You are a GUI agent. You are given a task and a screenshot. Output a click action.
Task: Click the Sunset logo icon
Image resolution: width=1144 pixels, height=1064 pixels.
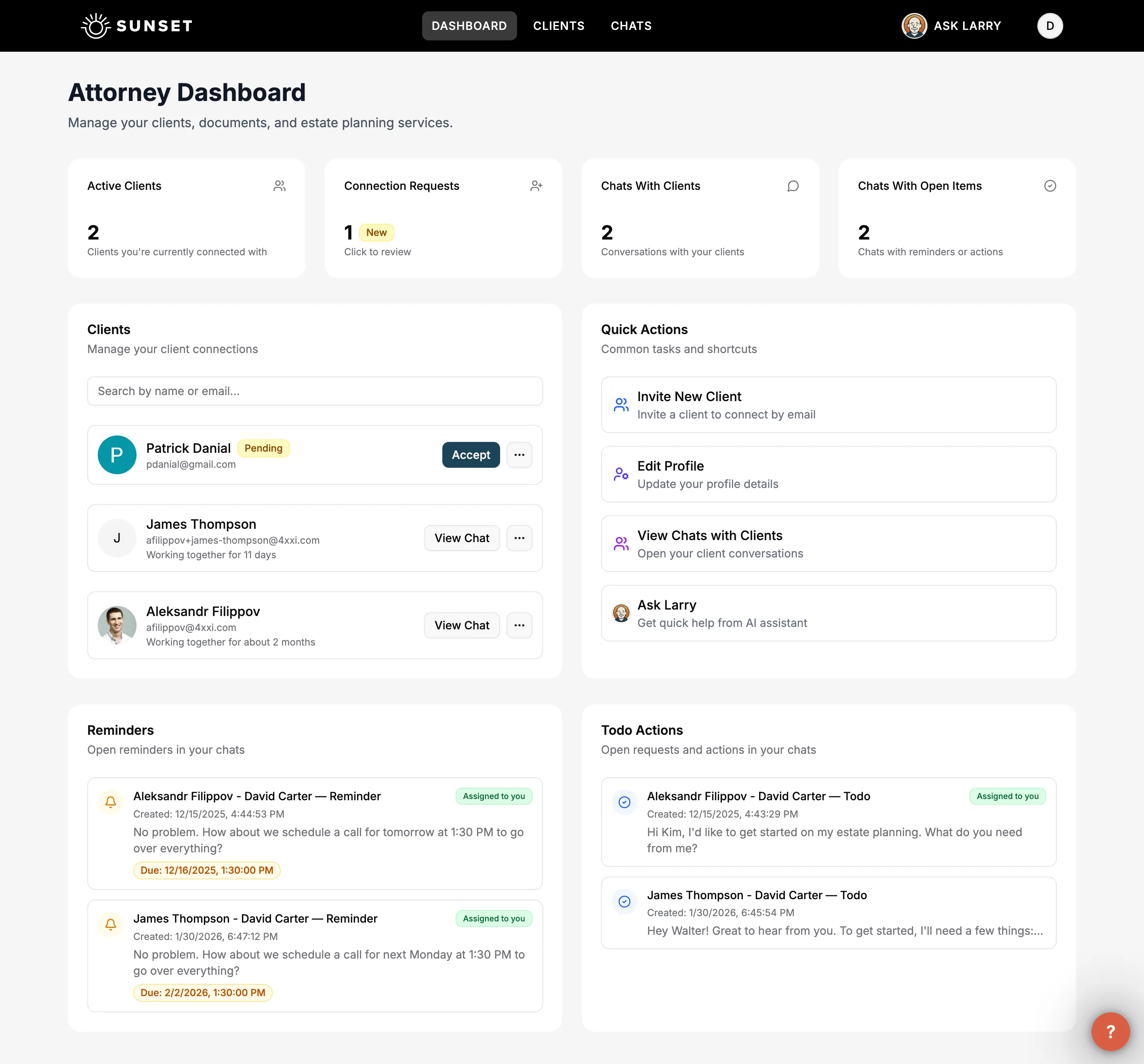[x=95, y=25]
